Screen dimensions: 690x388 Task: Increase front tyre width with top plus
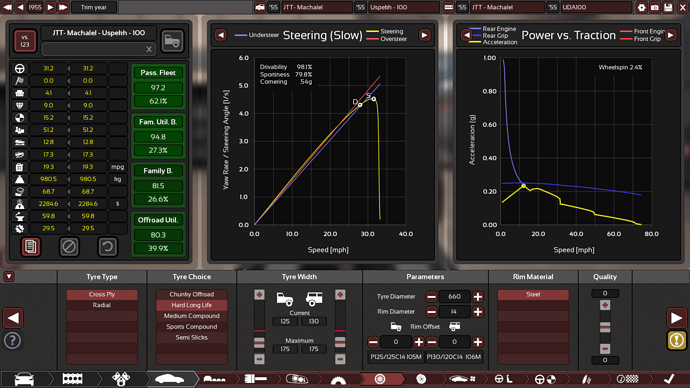tap(259, 295)
